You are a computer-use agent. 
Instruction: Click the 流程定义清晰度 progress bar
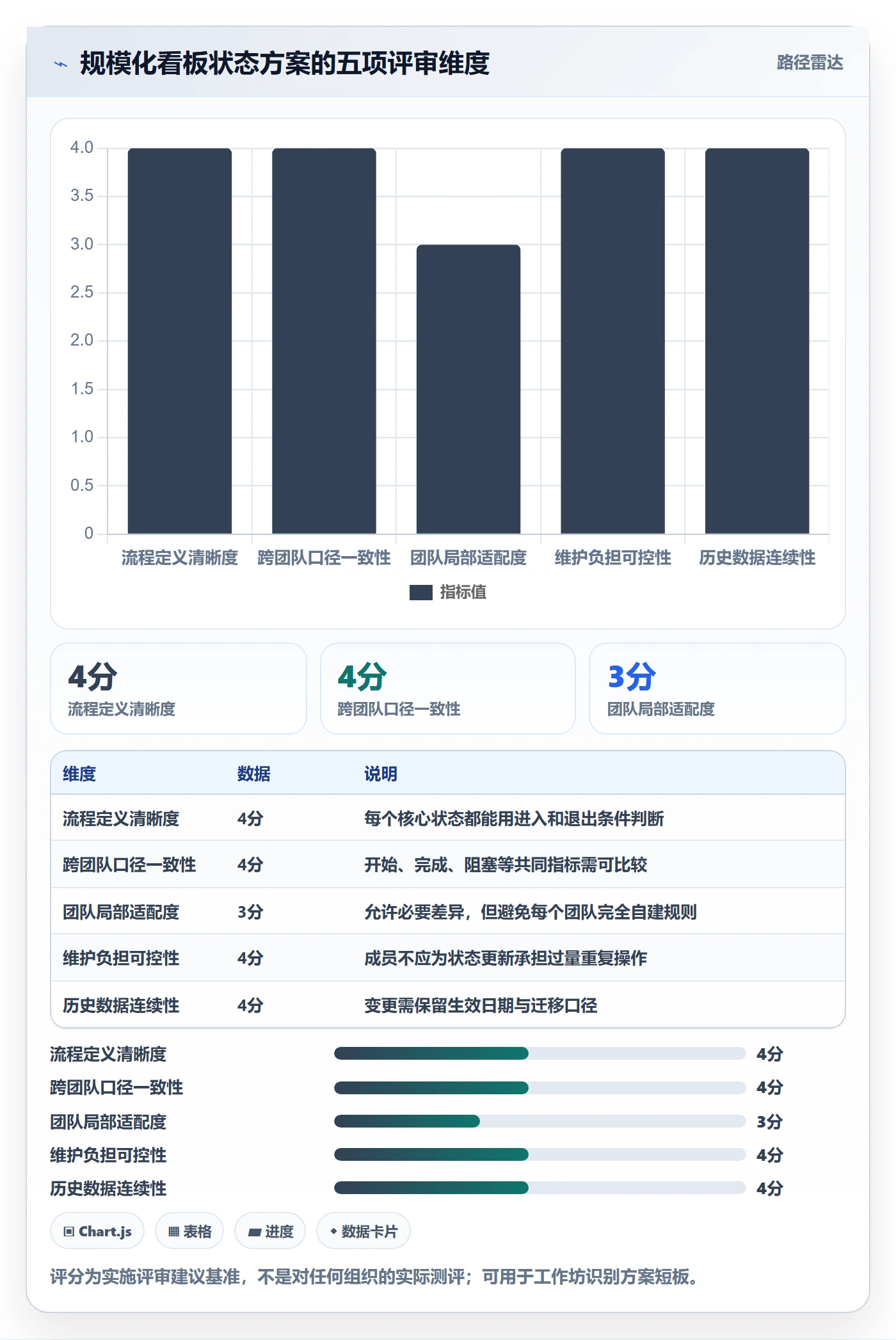click(x=540, y=1053)
